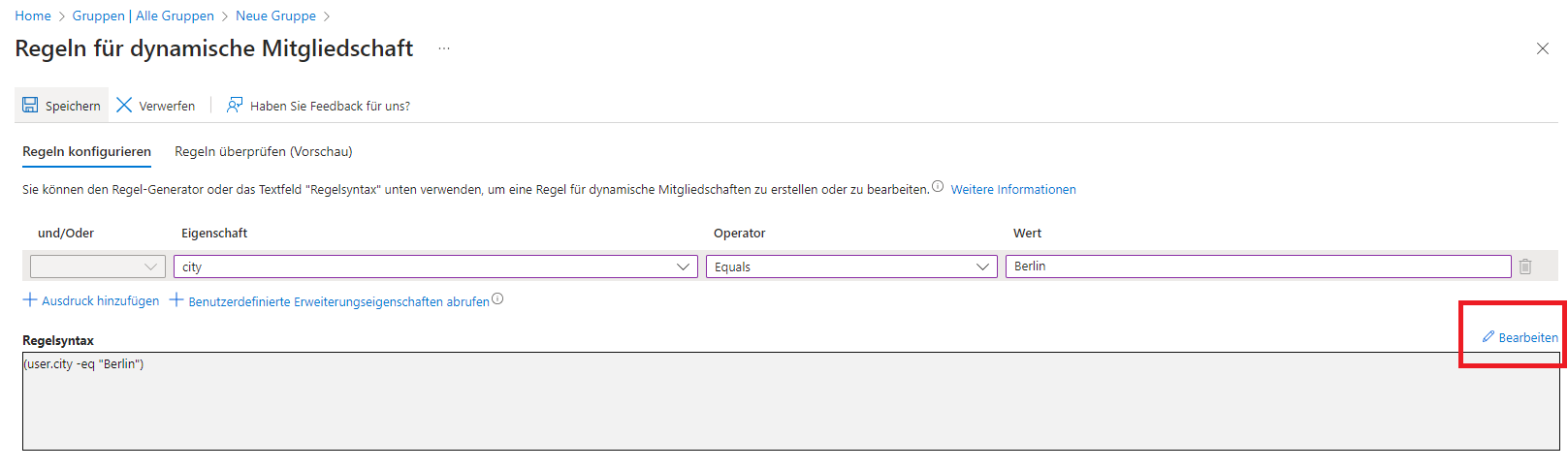Click the info icon next to Weitere Informationen

coord(938,187)
